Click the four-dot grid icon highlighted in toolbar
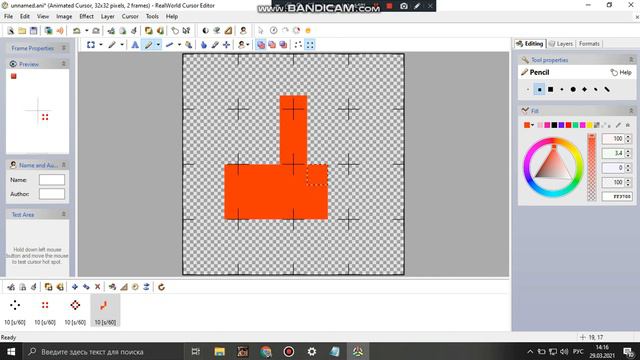The width and height of the screenshot is (640, 360). pos(310,45)
